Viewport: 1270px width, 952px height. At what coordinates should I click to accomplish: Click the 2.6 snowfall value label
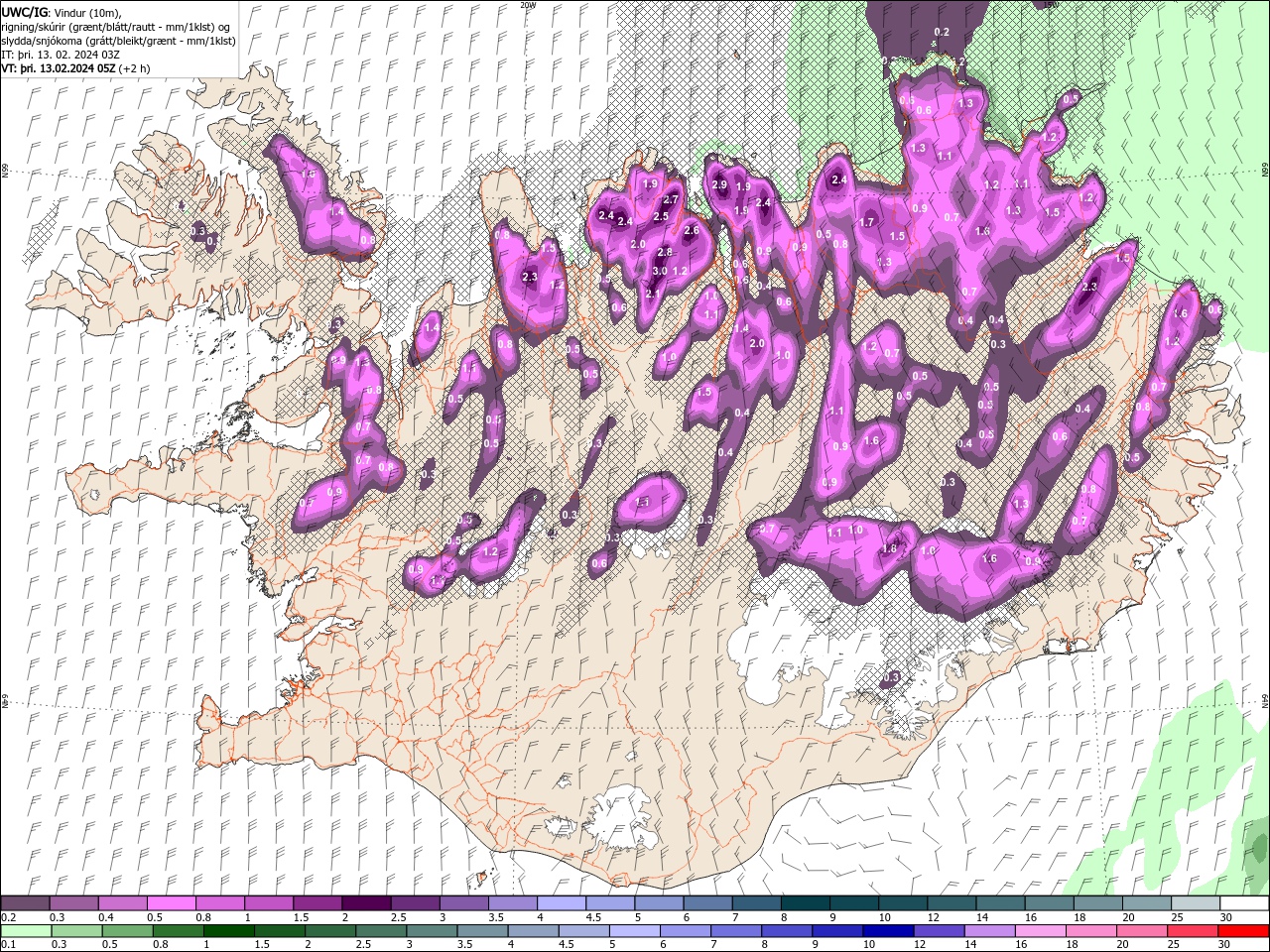[x=692, y=230]
